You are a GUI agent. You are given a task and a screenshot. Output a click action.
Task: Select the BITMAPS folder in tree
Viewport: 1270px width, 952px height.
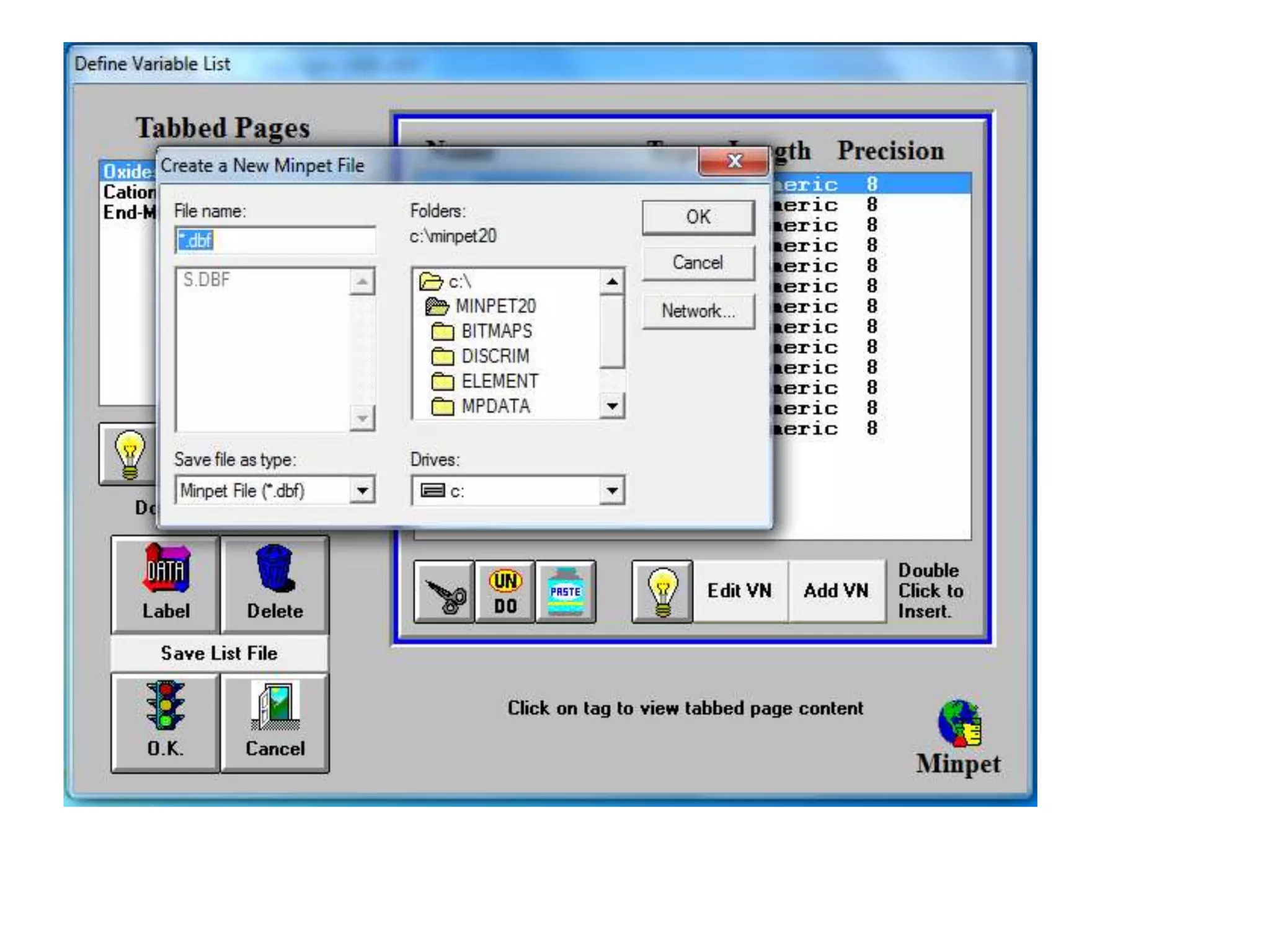coord(495,331)
